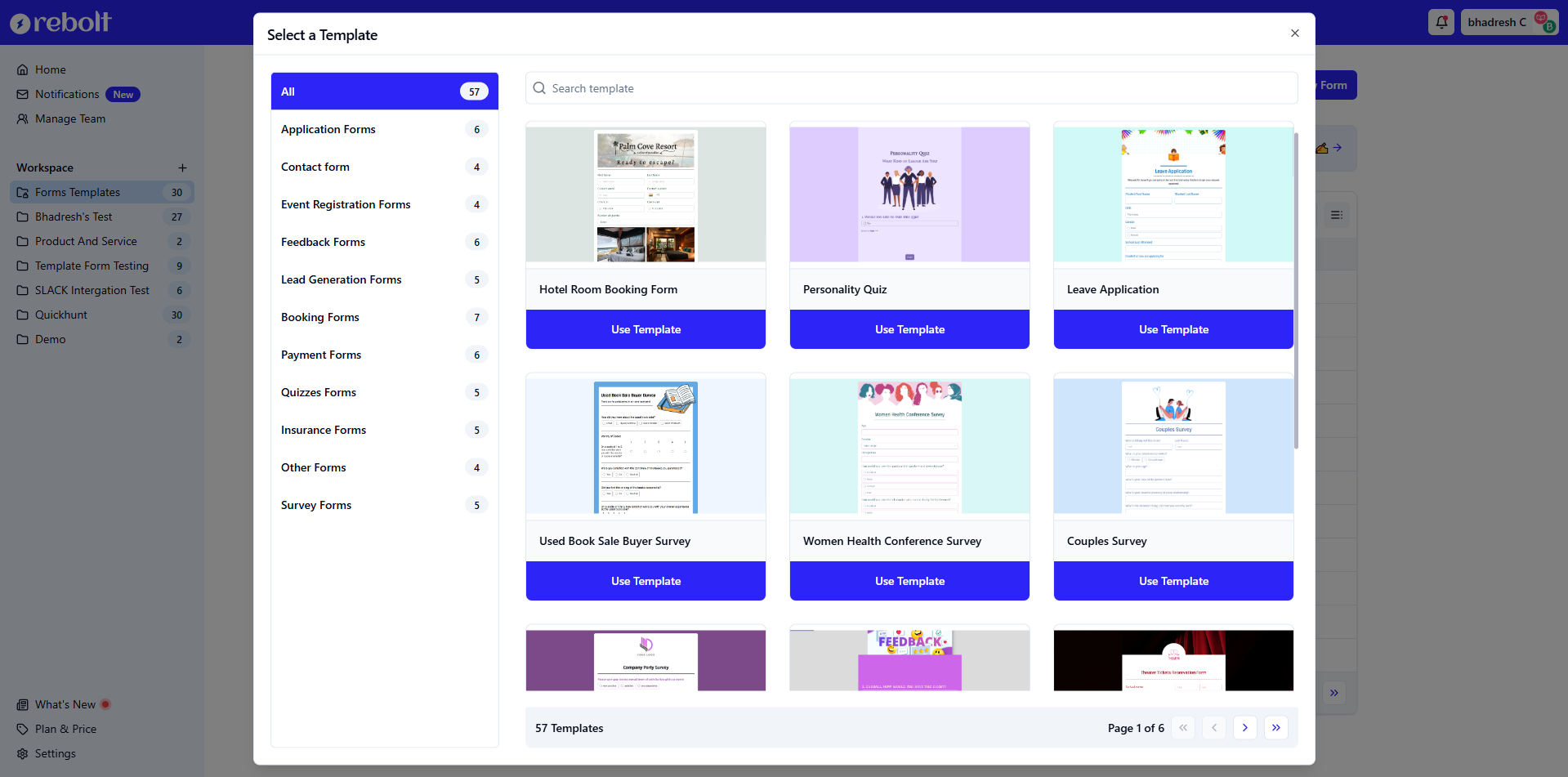
Task: Click the What's New icon
Action: [x=23, y=705]
